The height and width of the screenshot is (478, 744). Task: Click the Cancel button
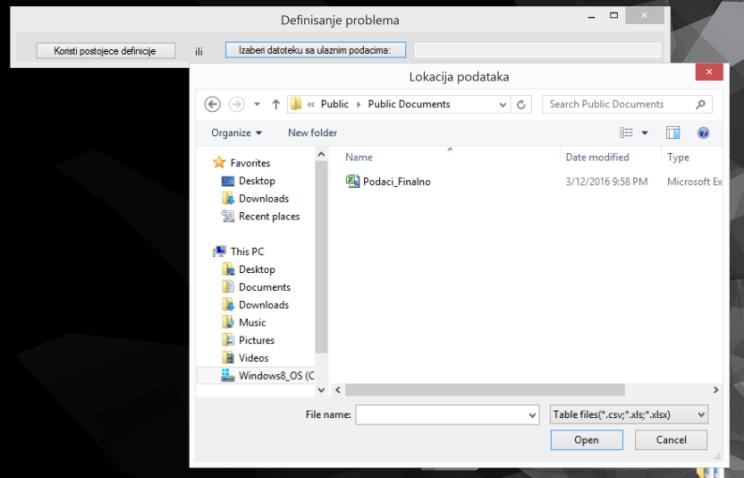[671, 440]
